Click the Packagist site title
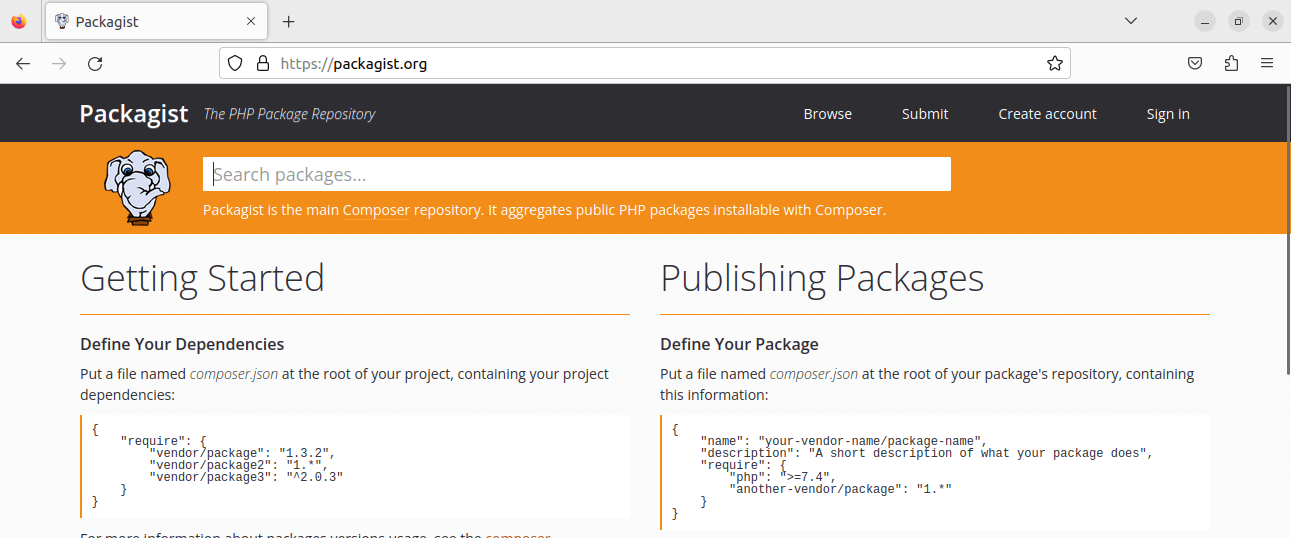This screenshot has width=1291, height=538. 134,114
